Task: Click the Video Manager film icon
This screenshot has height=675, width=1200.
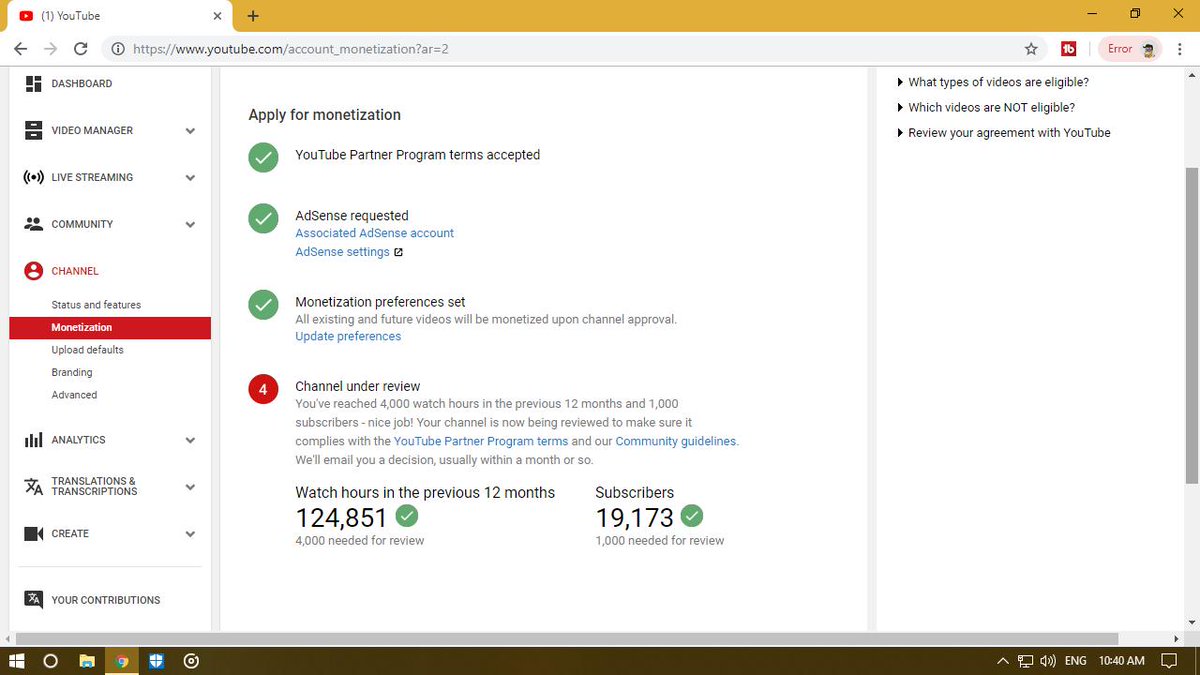Action: point(34,131)
